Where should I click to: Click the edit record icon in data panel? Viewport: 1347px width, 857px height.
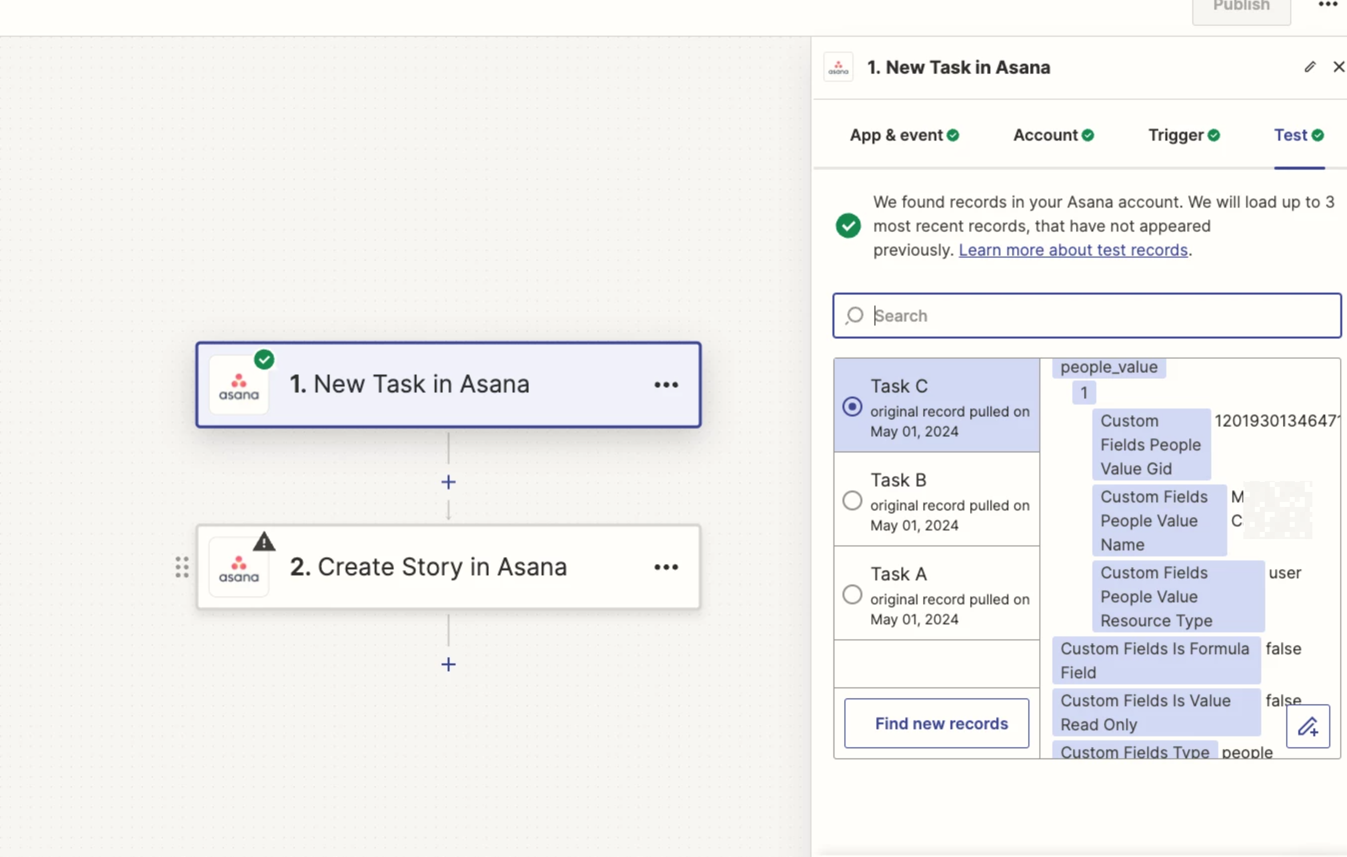pyautogui.click(x=1307, y=727)
